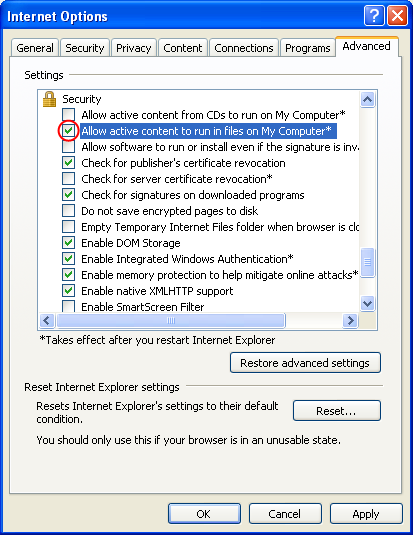This screenshot has height=535, width=413.
Task: Go to the Connections tab
Action: (x=244, y=48)
